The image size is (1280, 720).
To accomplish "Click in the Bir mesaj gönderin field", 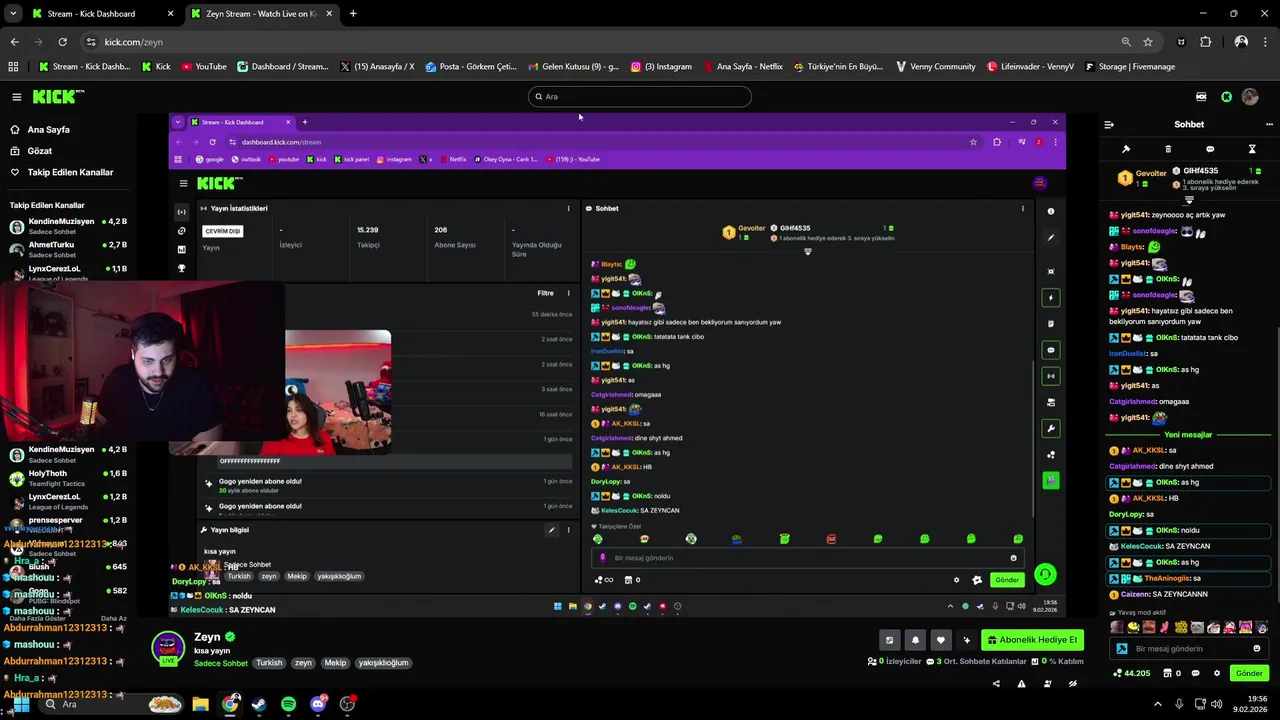I will tap(1189, 648).
